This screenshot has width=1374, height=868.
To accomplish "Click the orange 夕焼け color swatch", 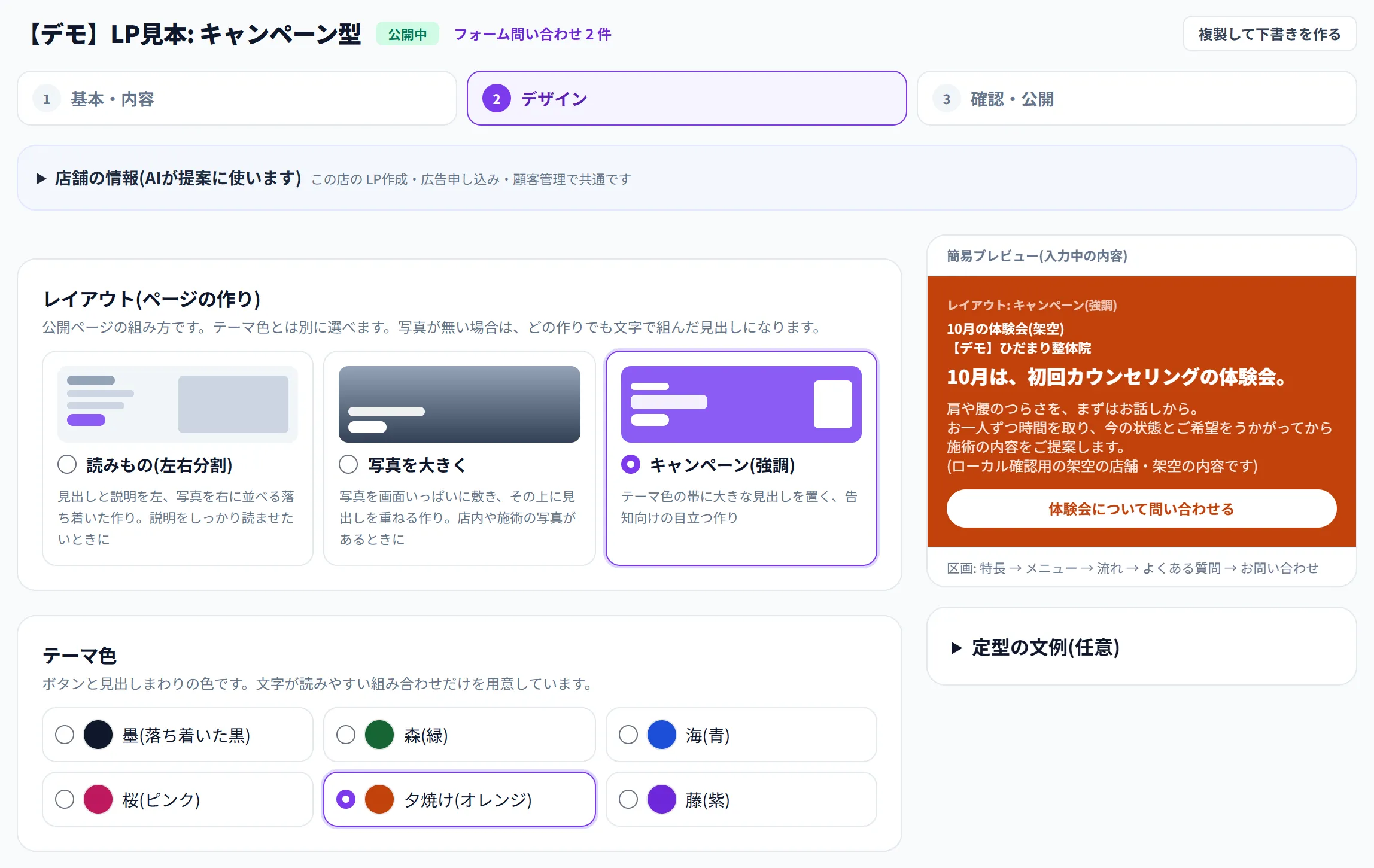I will (379, 799).
